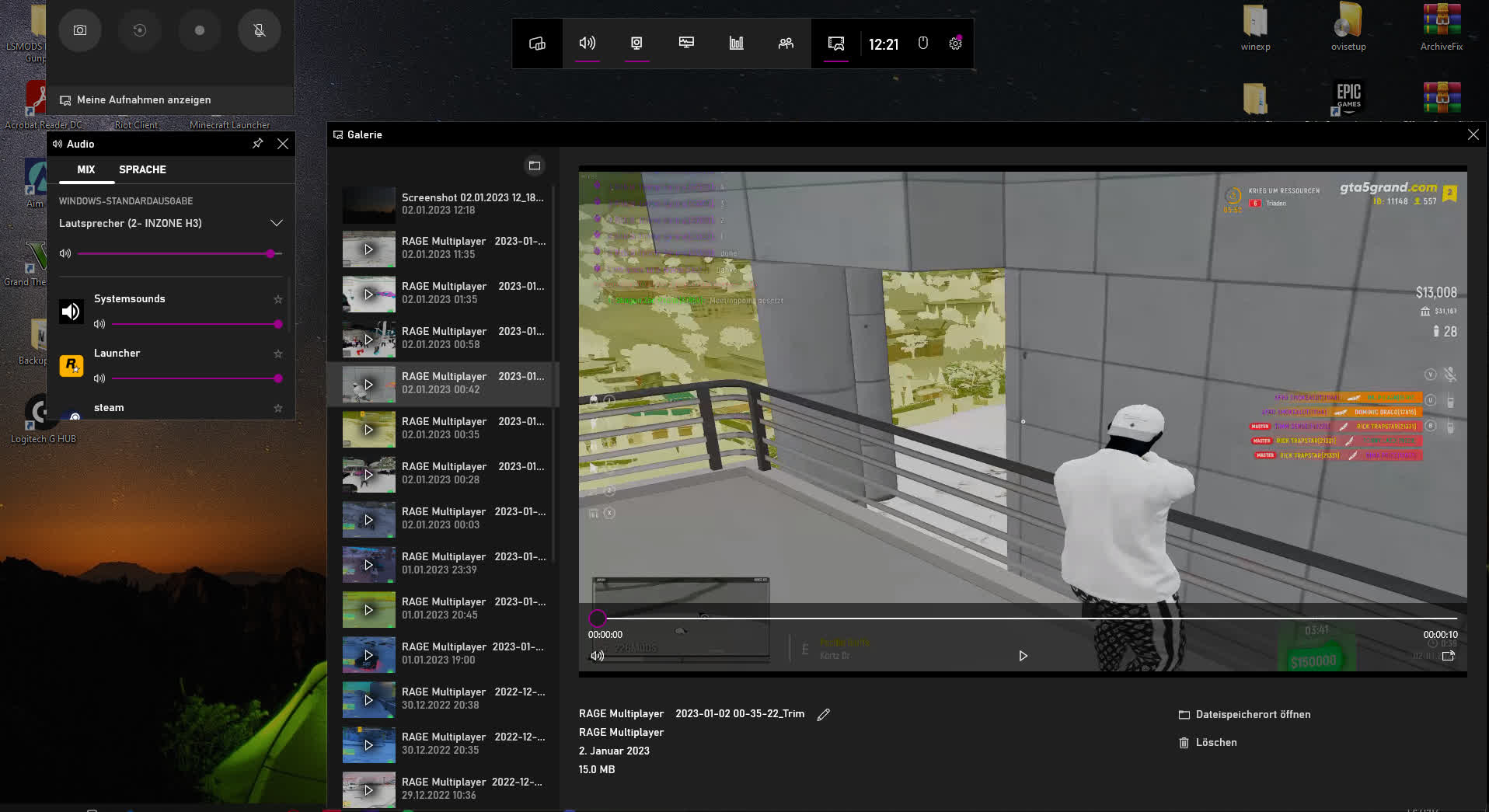1489x812 pixels.
Task: Open the ovisetup desktop icon
Action: tap(1348, 27)
